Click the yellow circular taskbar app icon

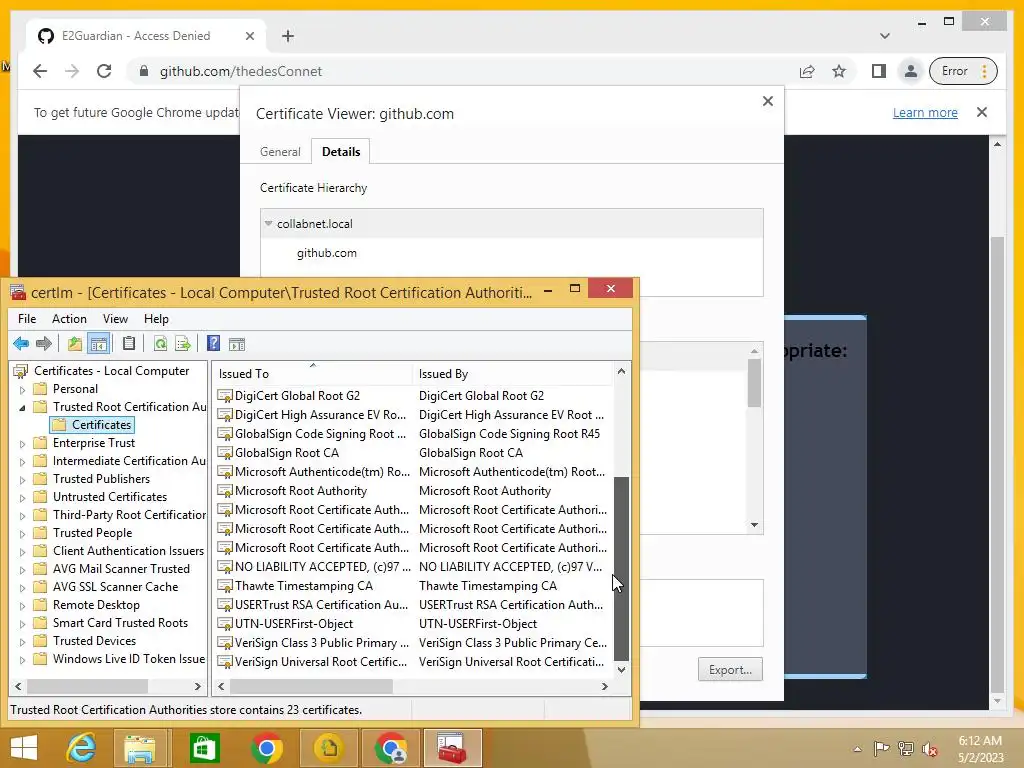click(328, 748)
